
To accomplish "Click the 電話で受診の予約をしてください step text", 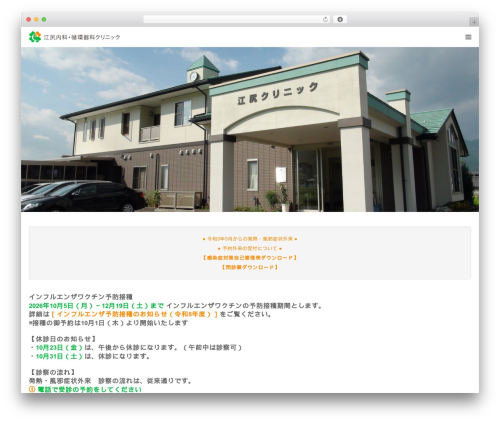I will click(89, 389).
